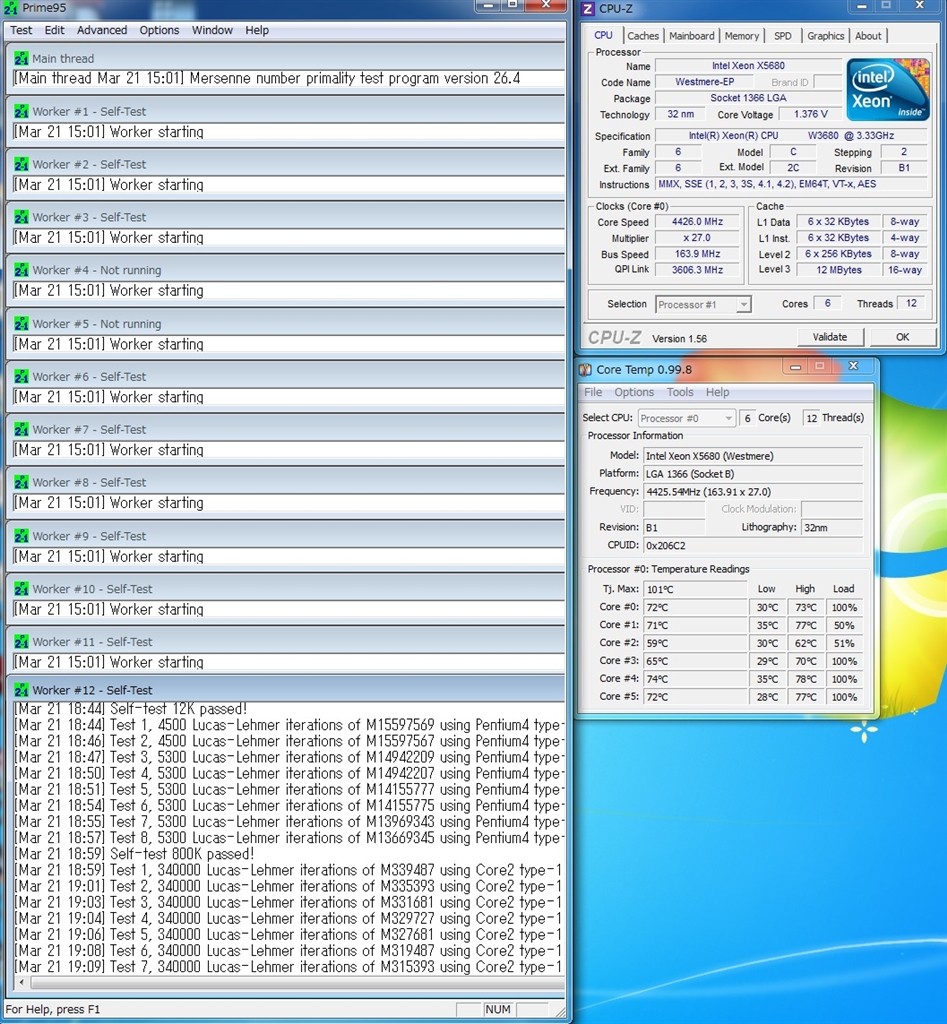Image resolution: width=947 pixels, height=1024 pixels.
Task: Click the Core Temp title bar icon
Action: (x=586, y=370)
